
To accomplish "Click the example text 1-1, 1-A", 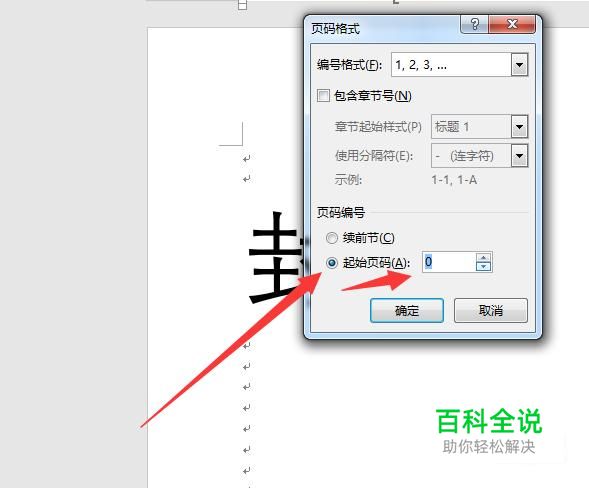I will click(x=454, y=180).
